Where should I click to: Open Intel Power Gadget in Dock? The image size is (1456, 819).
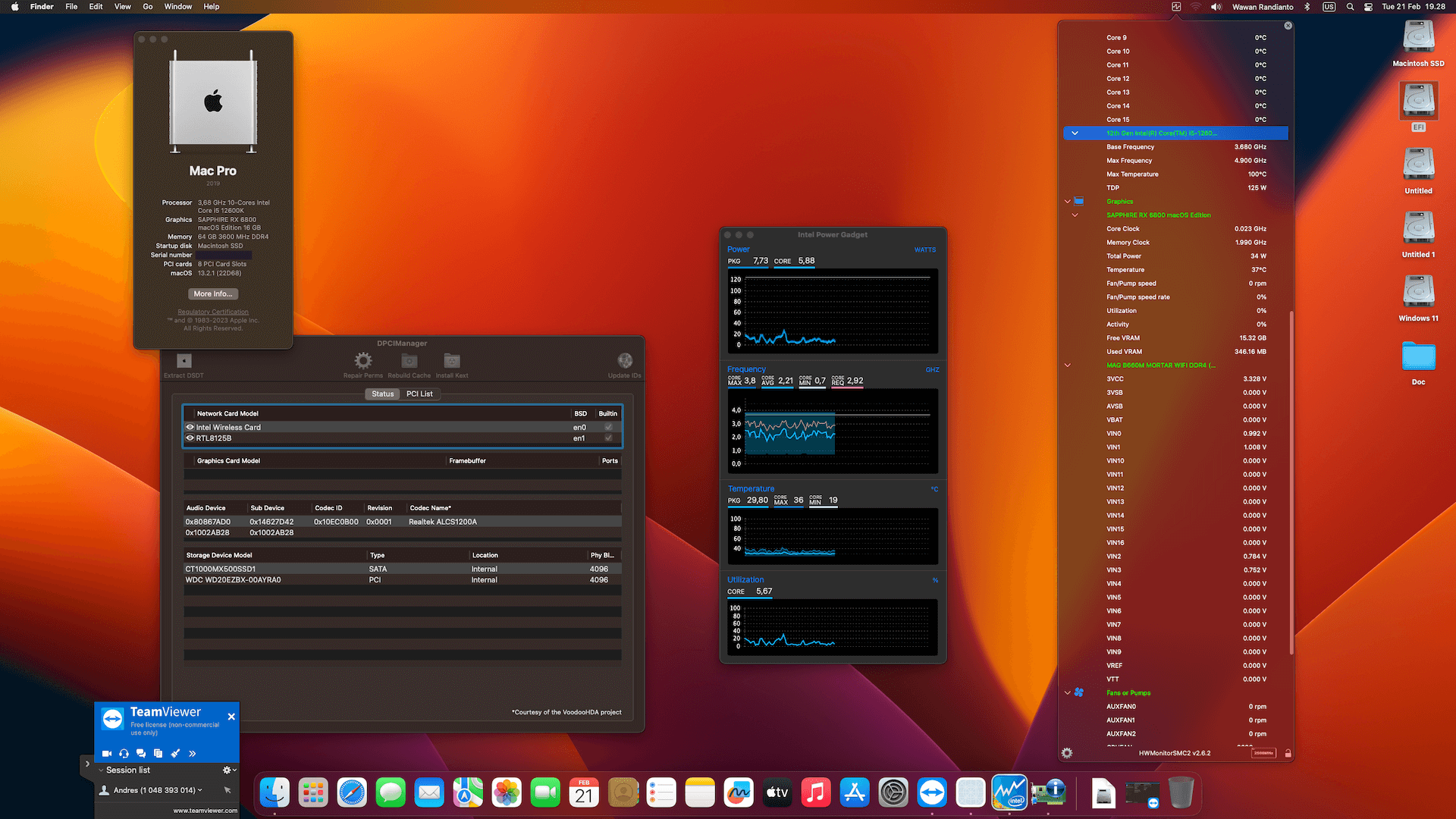click(x=1009, y=793)
